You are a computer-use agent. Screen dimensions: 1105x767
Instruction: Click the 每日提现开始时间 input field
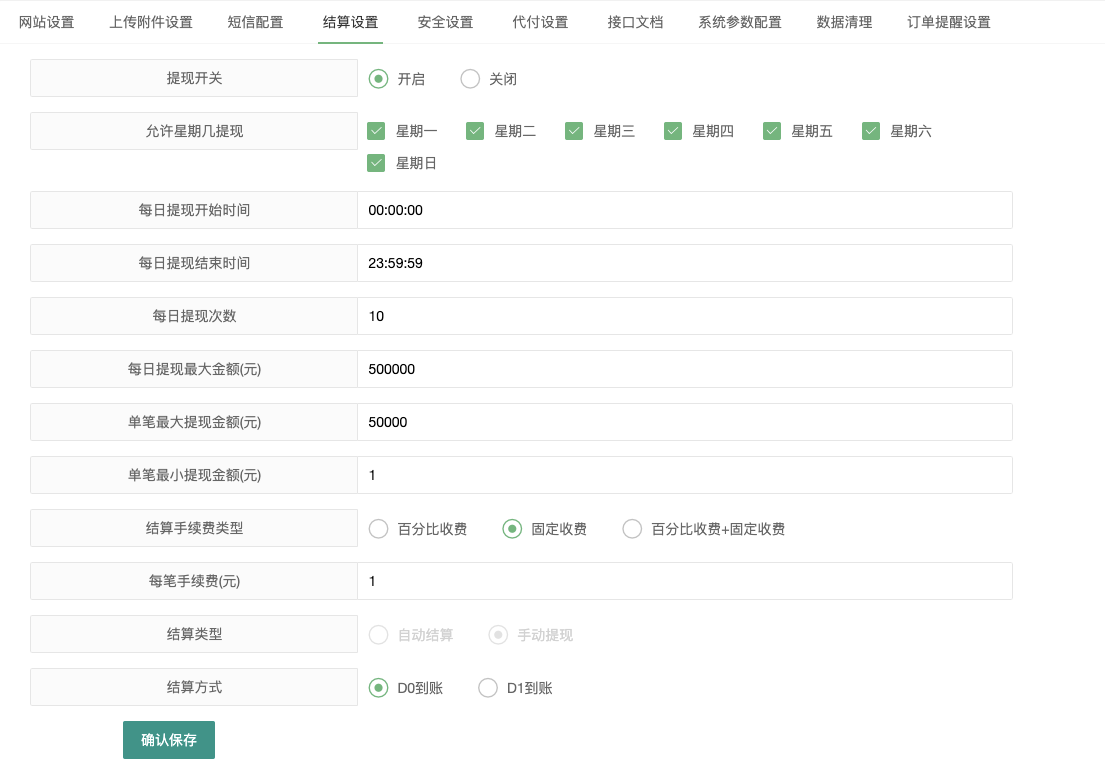[686, 210]
